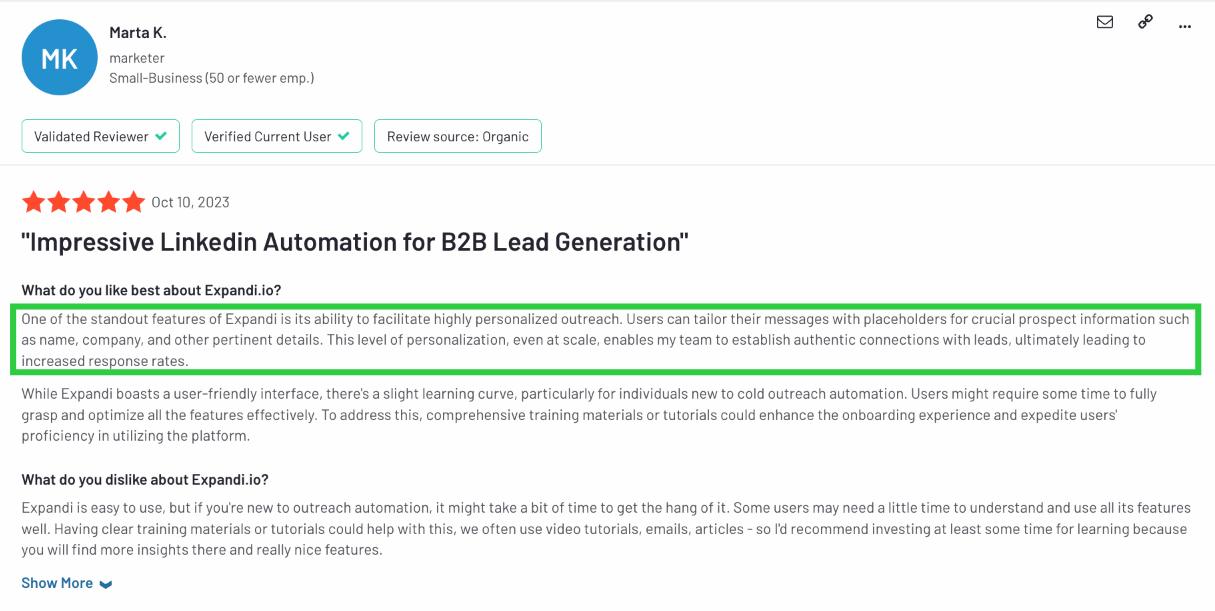
Task: Click the Oct 10, 2023 review date
Action: pyautogui.click(x=190, y=202)
